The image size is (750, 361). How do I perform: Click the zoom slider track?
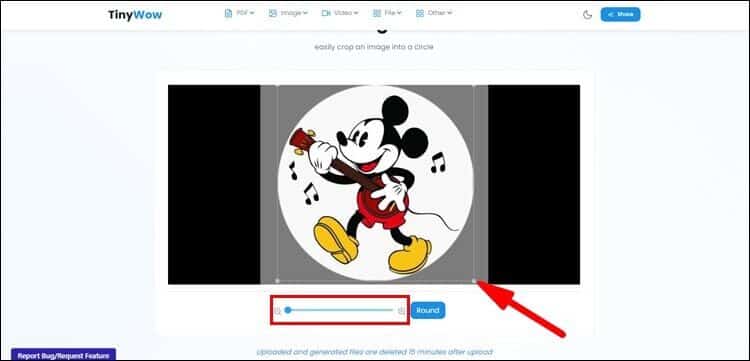coord(340,310)
